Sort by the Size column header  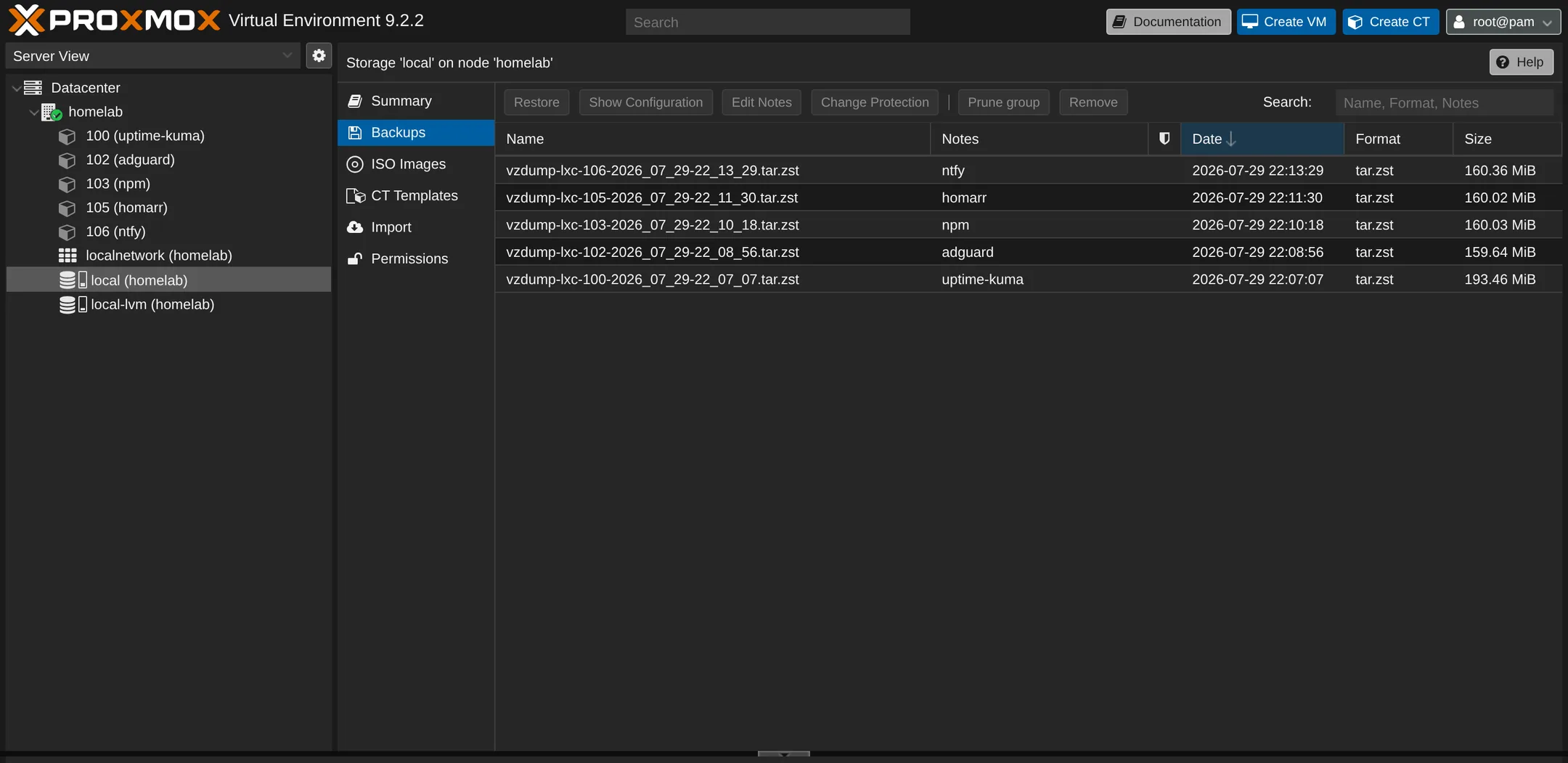pyautogui.click(x=1506, y=139)
